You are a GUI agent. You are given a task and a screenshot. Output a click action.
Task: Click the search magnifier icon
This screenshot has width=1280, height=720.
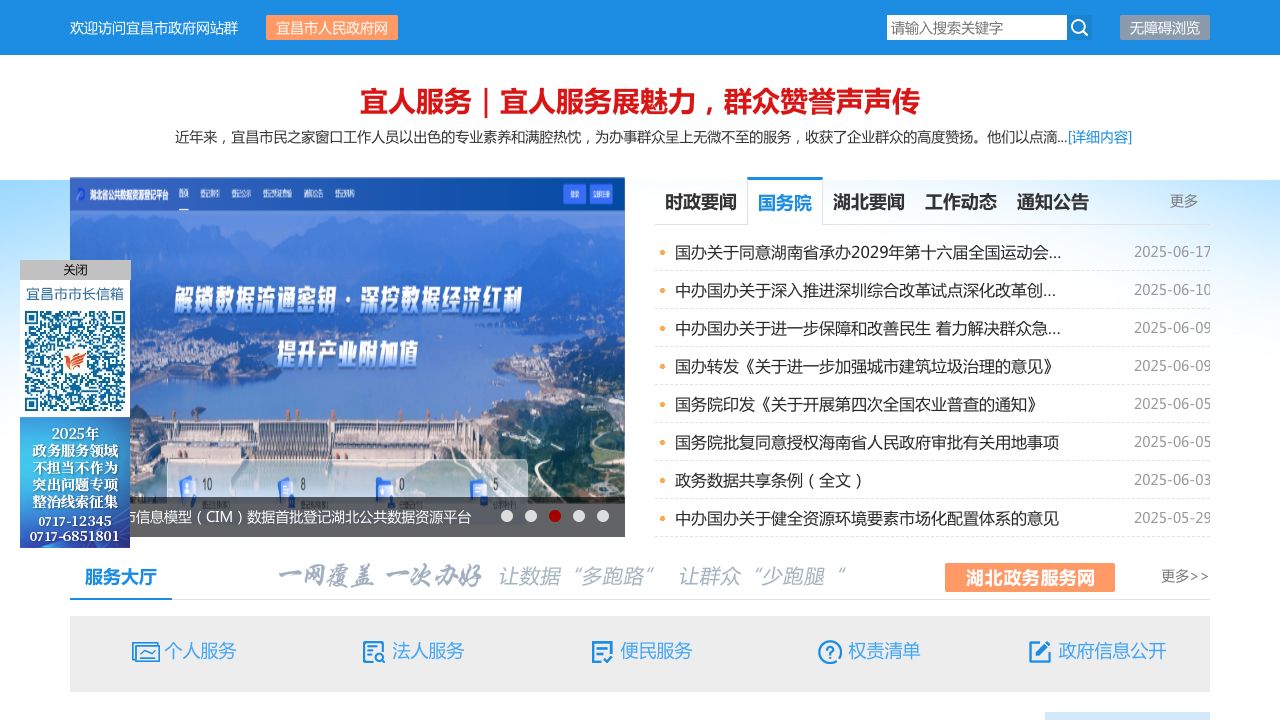pos(1079,28)
